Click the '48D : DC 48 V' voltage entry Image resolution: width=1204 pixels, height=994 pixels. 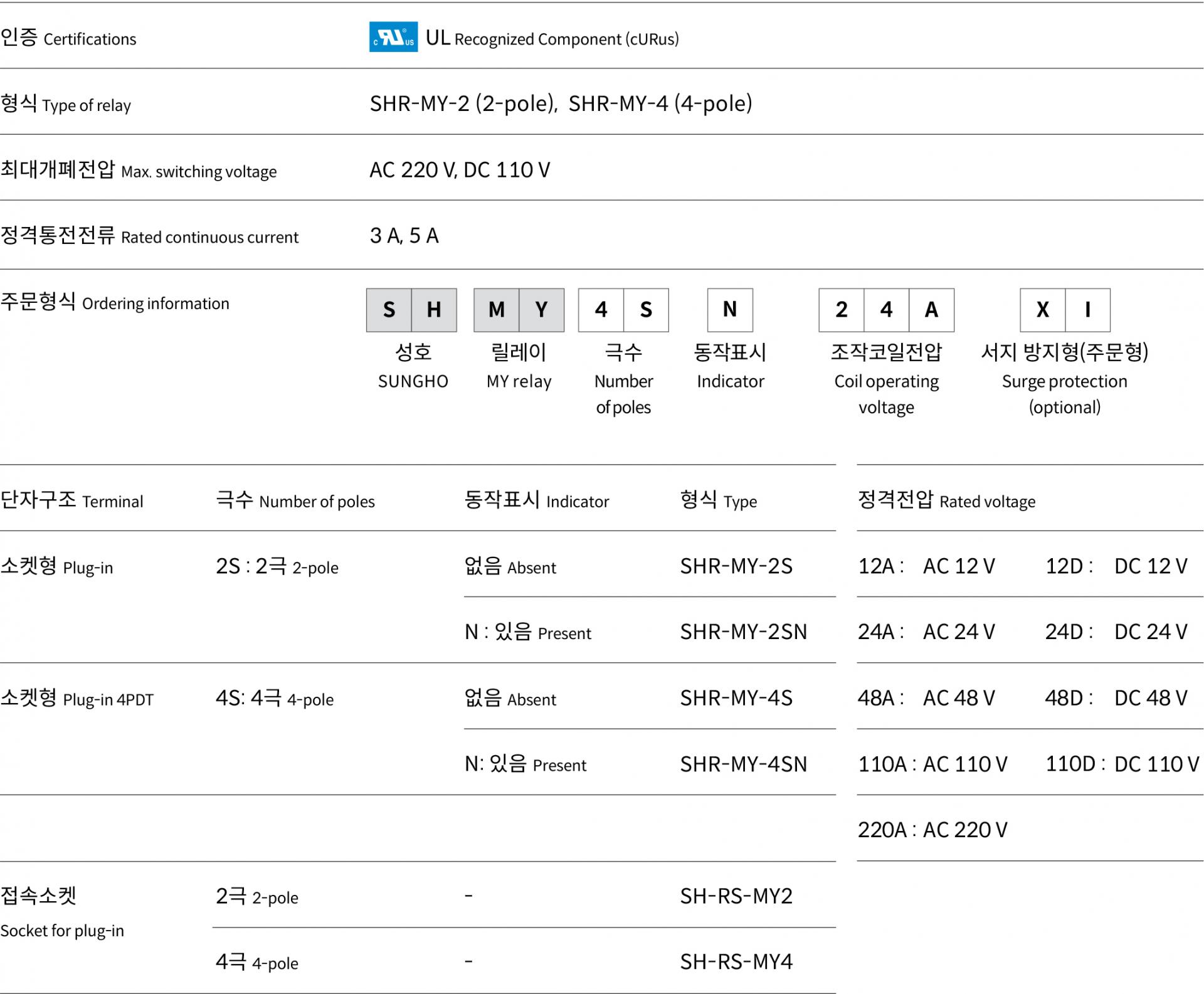coord(1116,698)
